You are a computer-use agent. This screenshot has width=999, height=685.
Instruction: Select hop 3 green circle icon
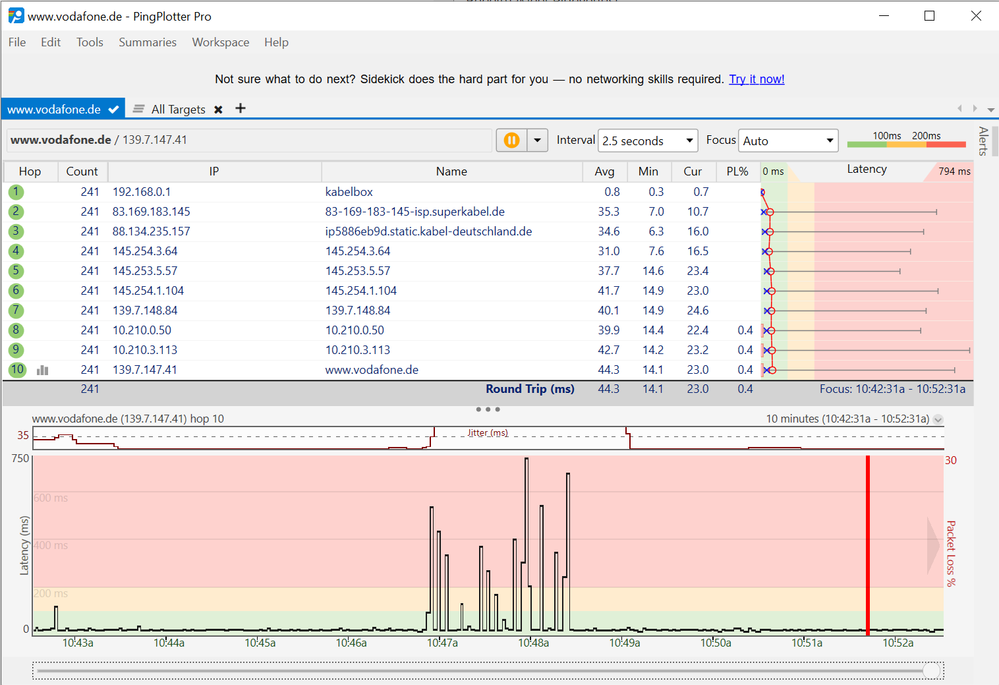tap(16, 231)
